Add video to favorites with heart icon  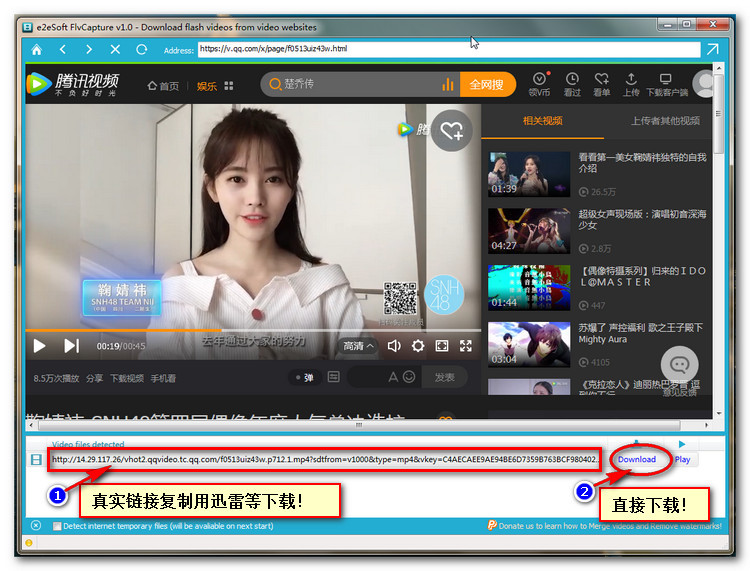pos(452,130)
